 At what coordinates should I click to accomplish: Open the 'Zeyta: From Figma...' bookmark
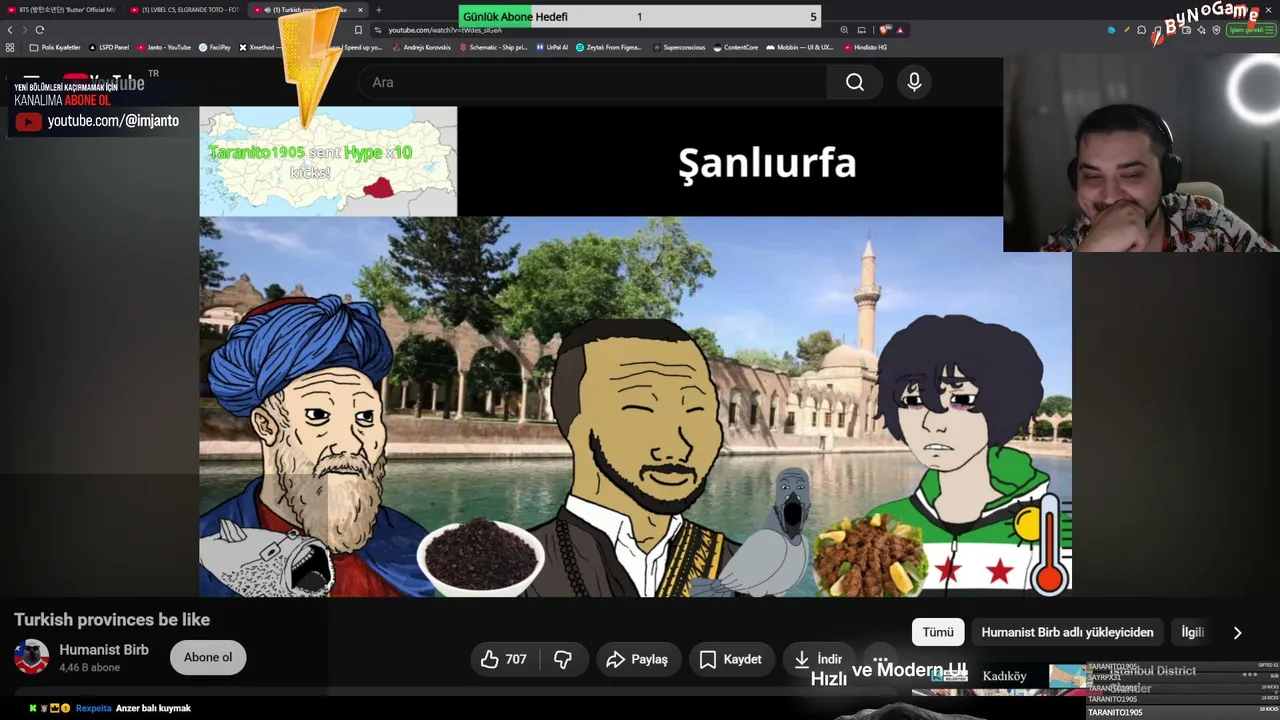click(609, 47)
